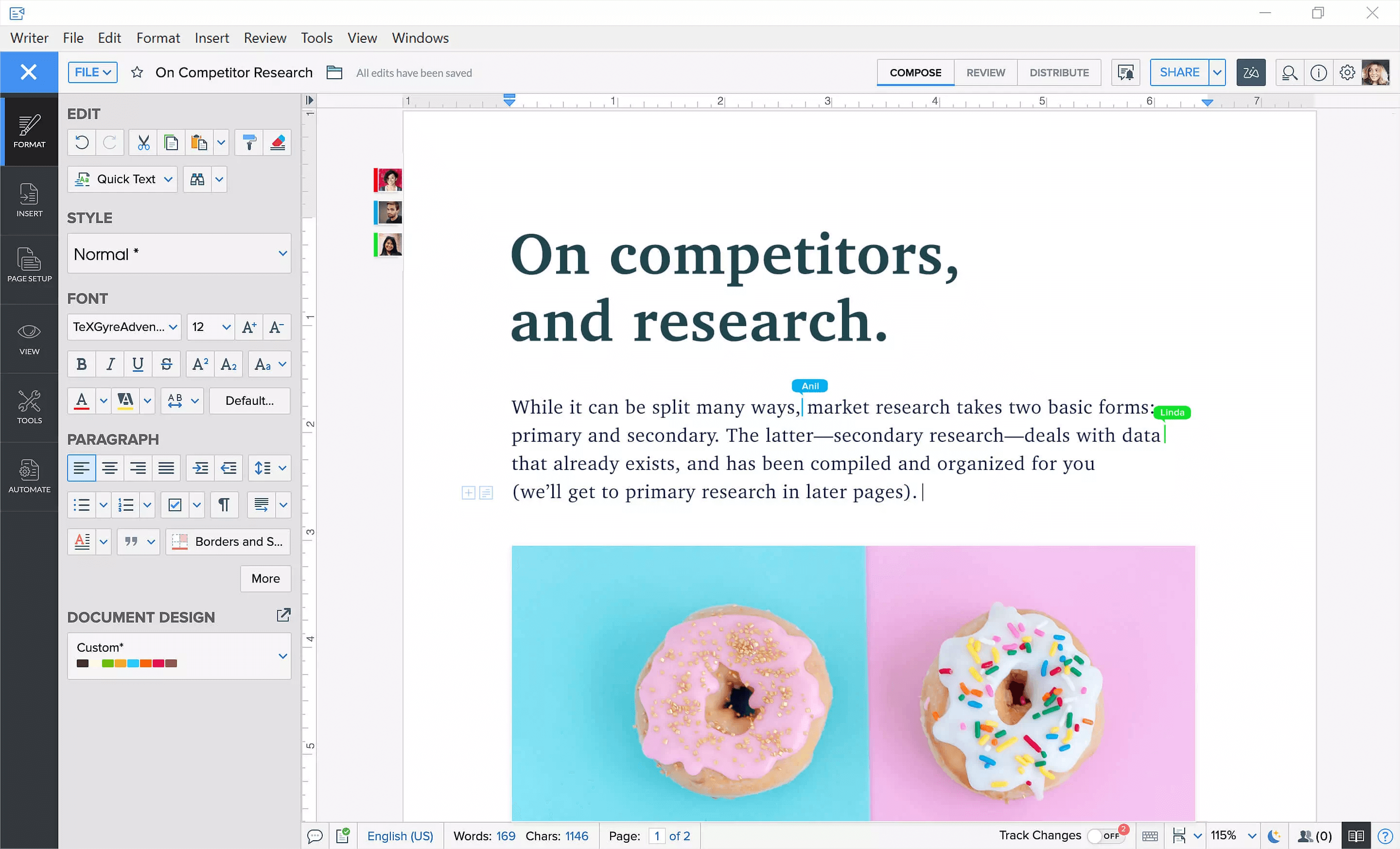The width and height of the screenshot is (1400, 849).
Task: Select the Format Painter tool
Action: coord(248,142)
